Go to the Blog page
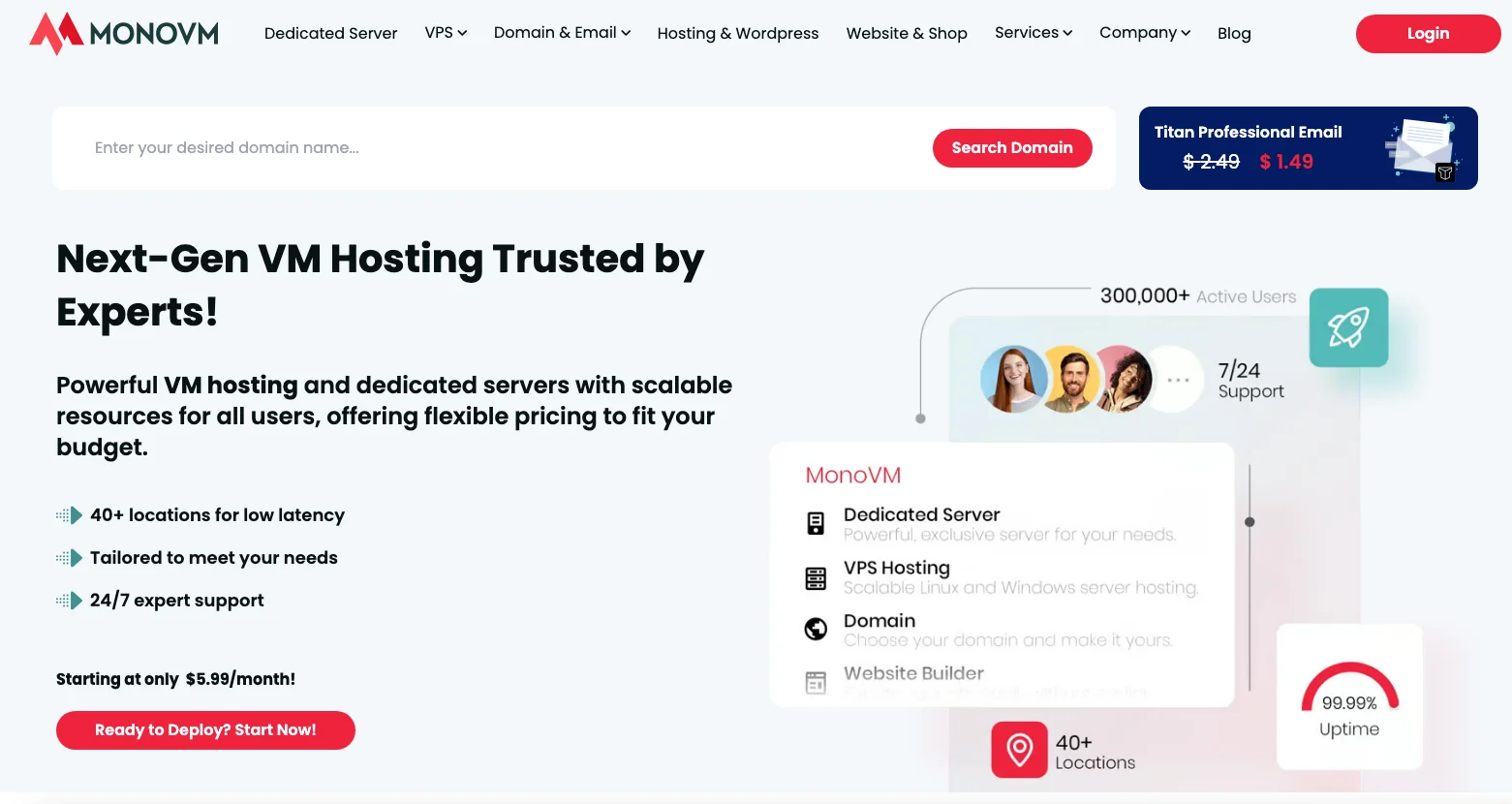Image resolution: width=1512 pixels, height=804 pixels. [x=1234, y=34]
